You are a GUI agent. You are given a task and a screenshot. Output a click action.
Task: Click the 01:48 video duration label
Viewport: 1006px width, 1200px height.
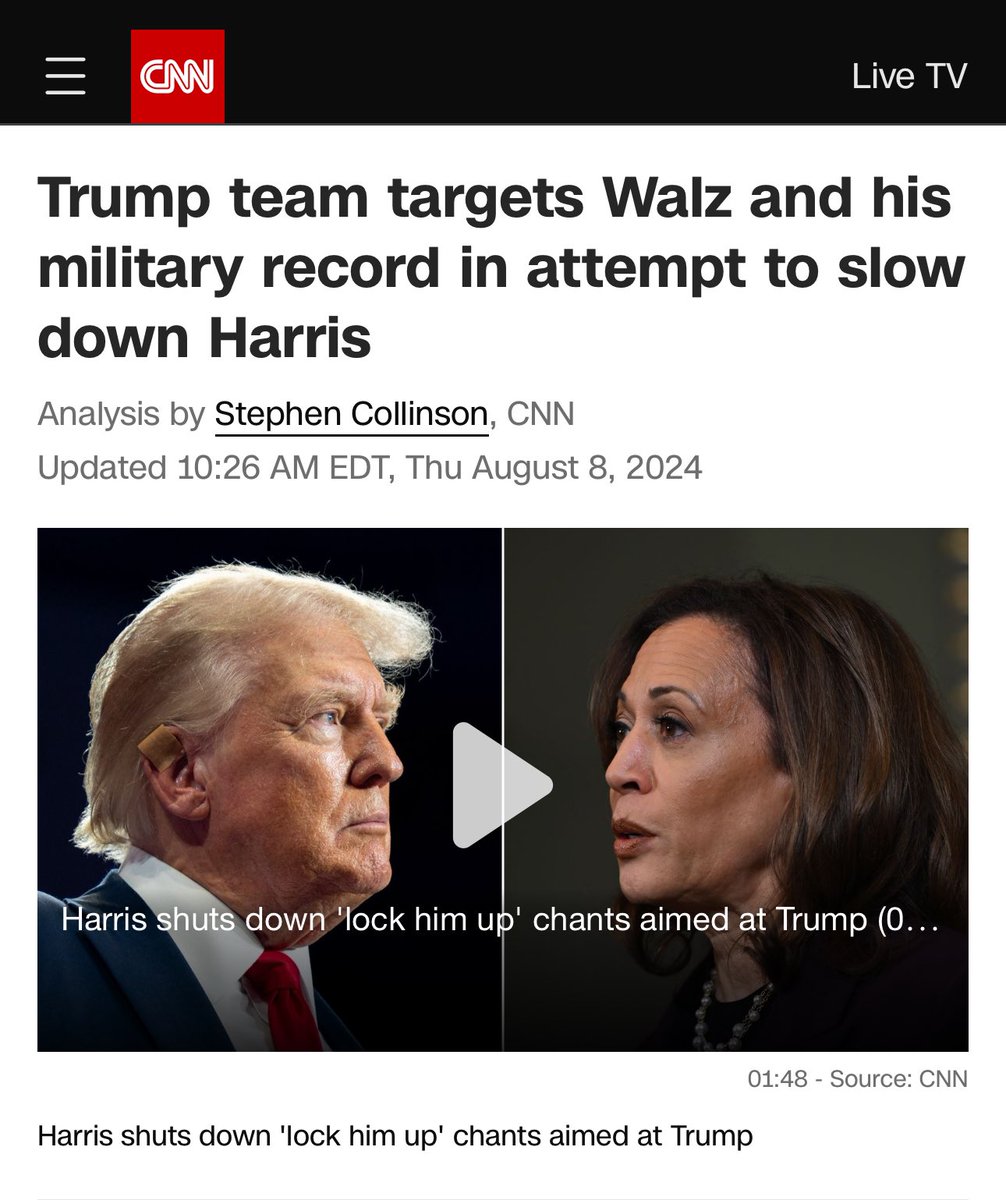click(x=777, y=1080)
